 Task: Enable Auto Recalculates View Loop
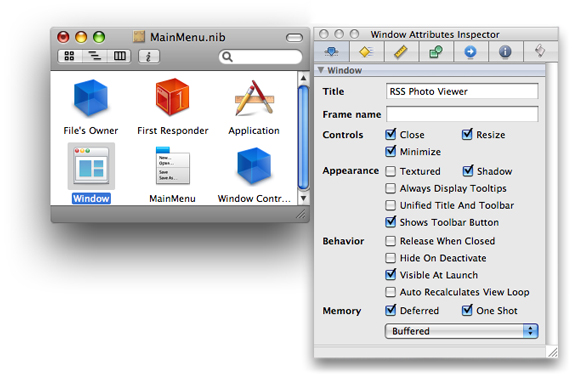click(390, 292)
